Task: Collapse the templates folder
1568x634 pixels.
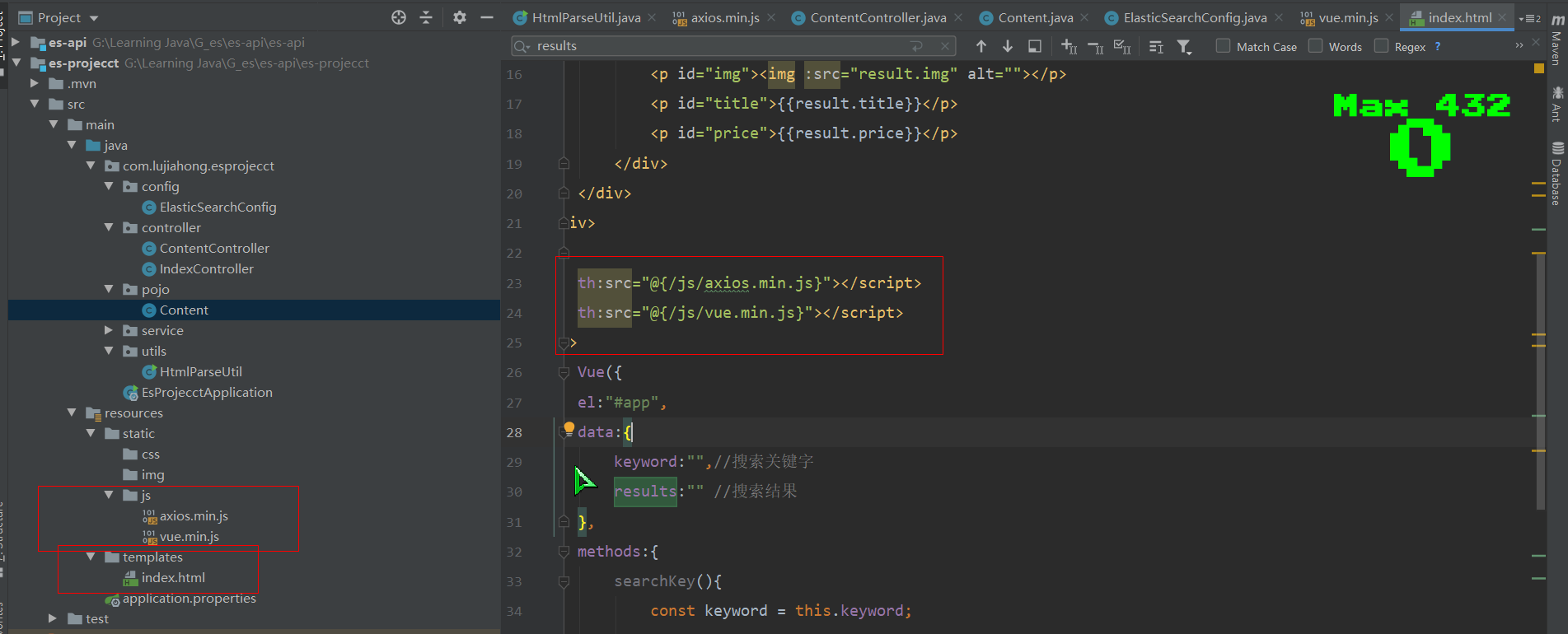Action: click(91, 557)
